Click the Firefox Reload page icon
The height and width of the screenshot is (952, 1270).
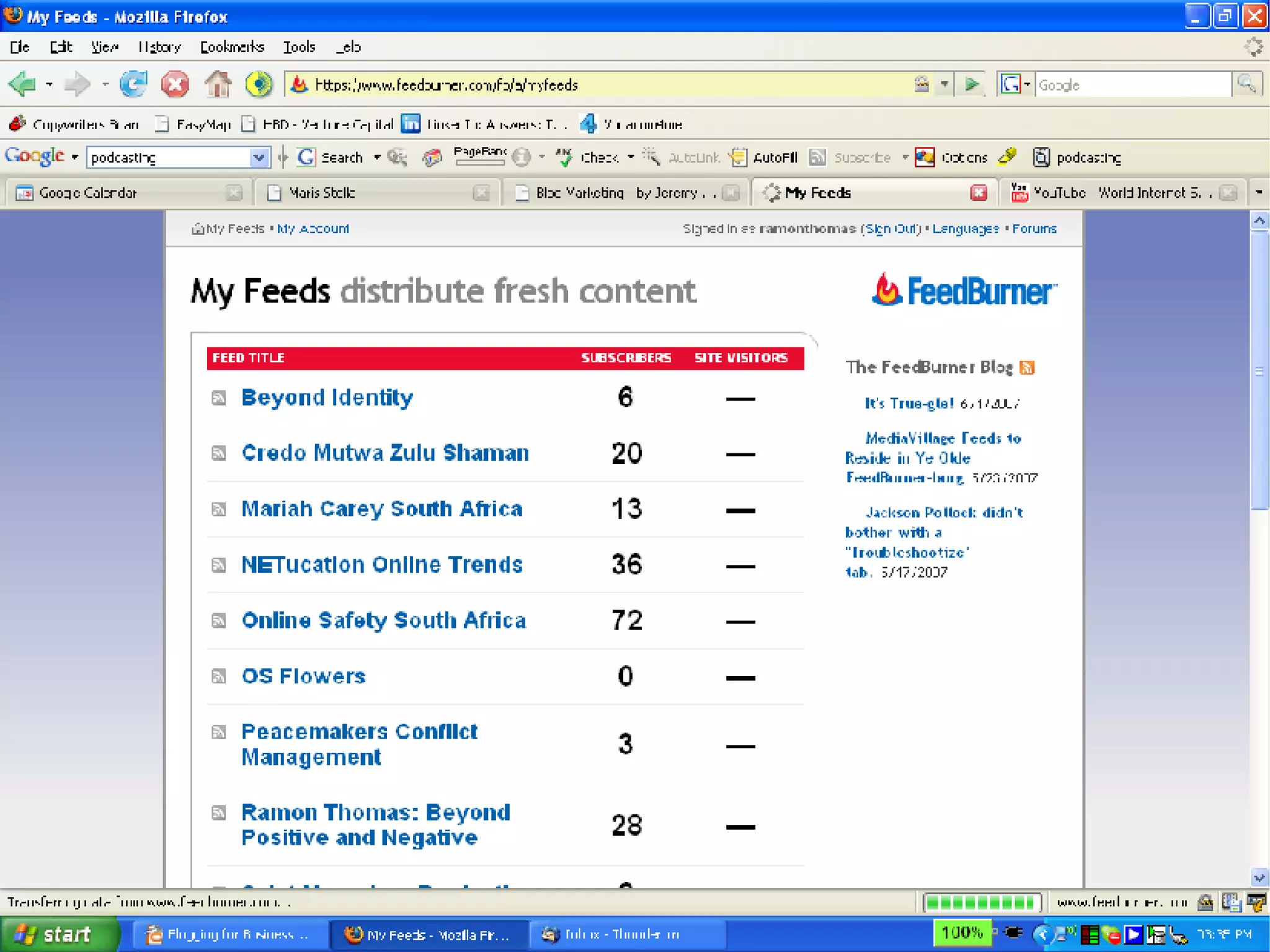(x=133, y=84)
